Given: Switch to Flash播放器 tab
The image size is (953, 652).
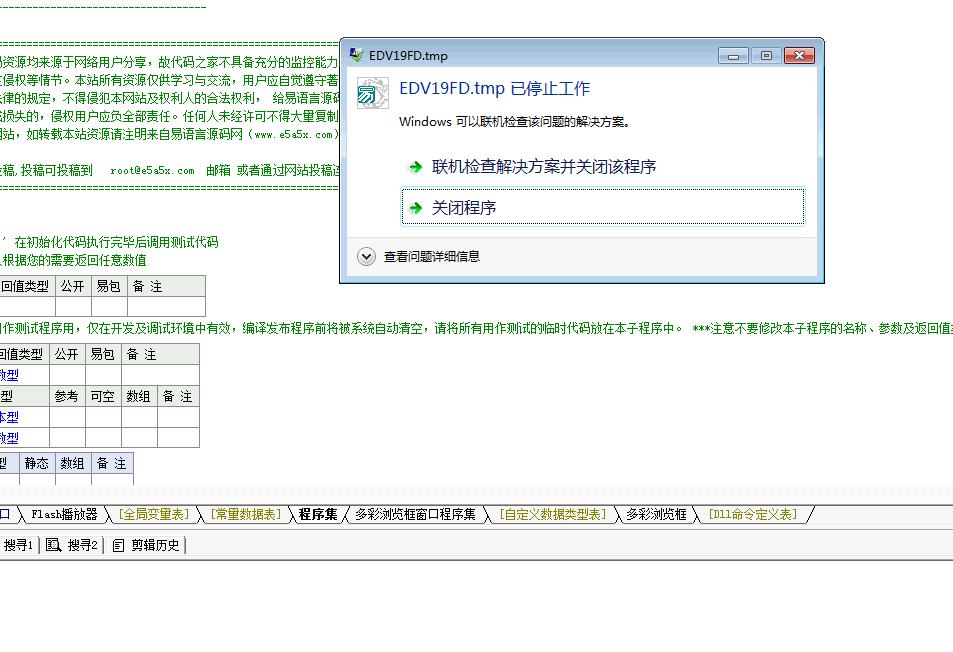Looking at the screenshot, I should tap(64, 515).
